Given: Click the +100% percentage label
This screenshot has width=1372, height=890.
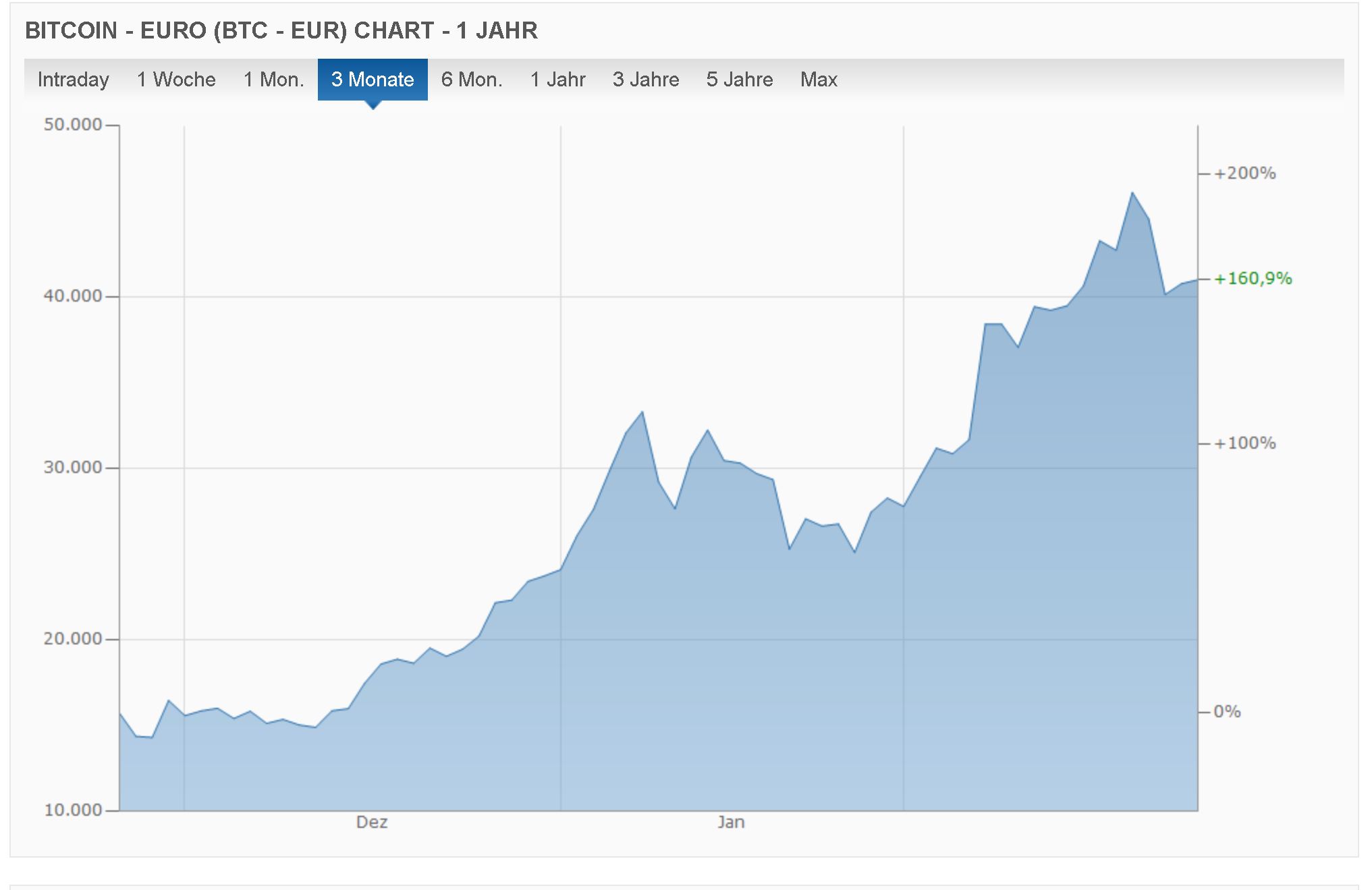Looking at the screenshot, I should tap(1245, 443).
